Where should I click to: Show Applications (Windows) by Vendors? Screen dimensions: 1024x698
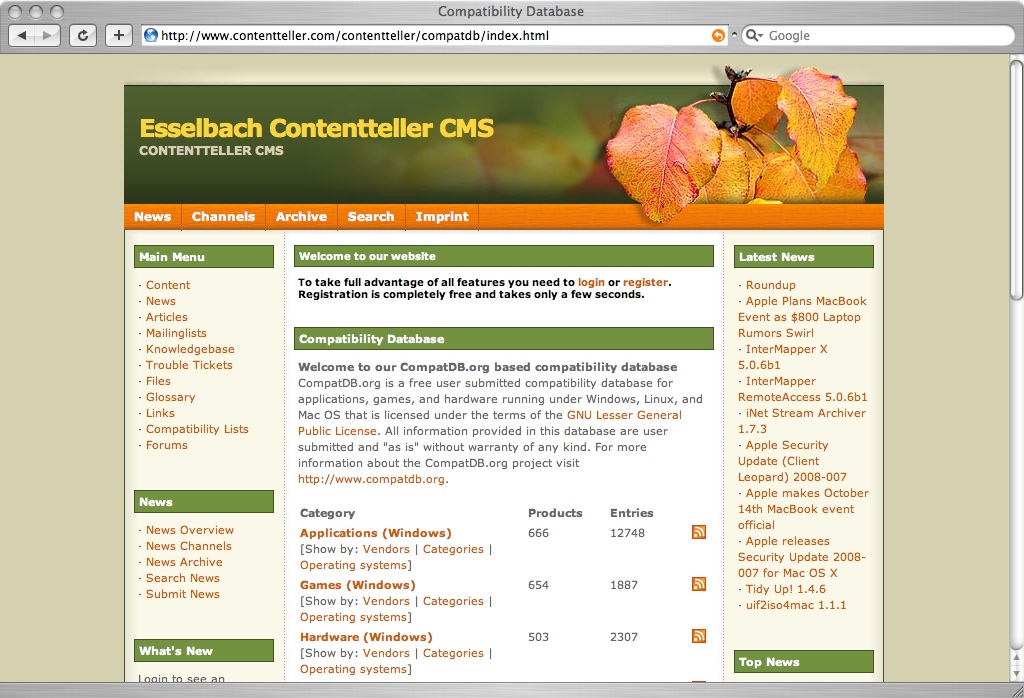[386, 549]
